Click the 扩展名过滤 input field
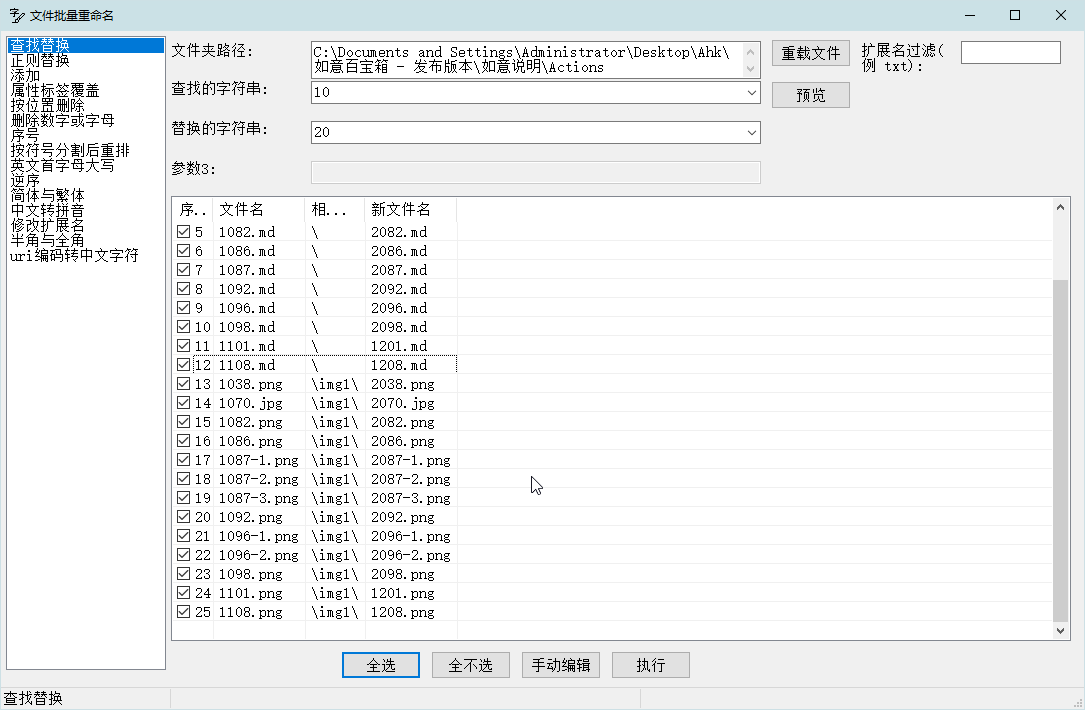 [x=1010, y=53]
